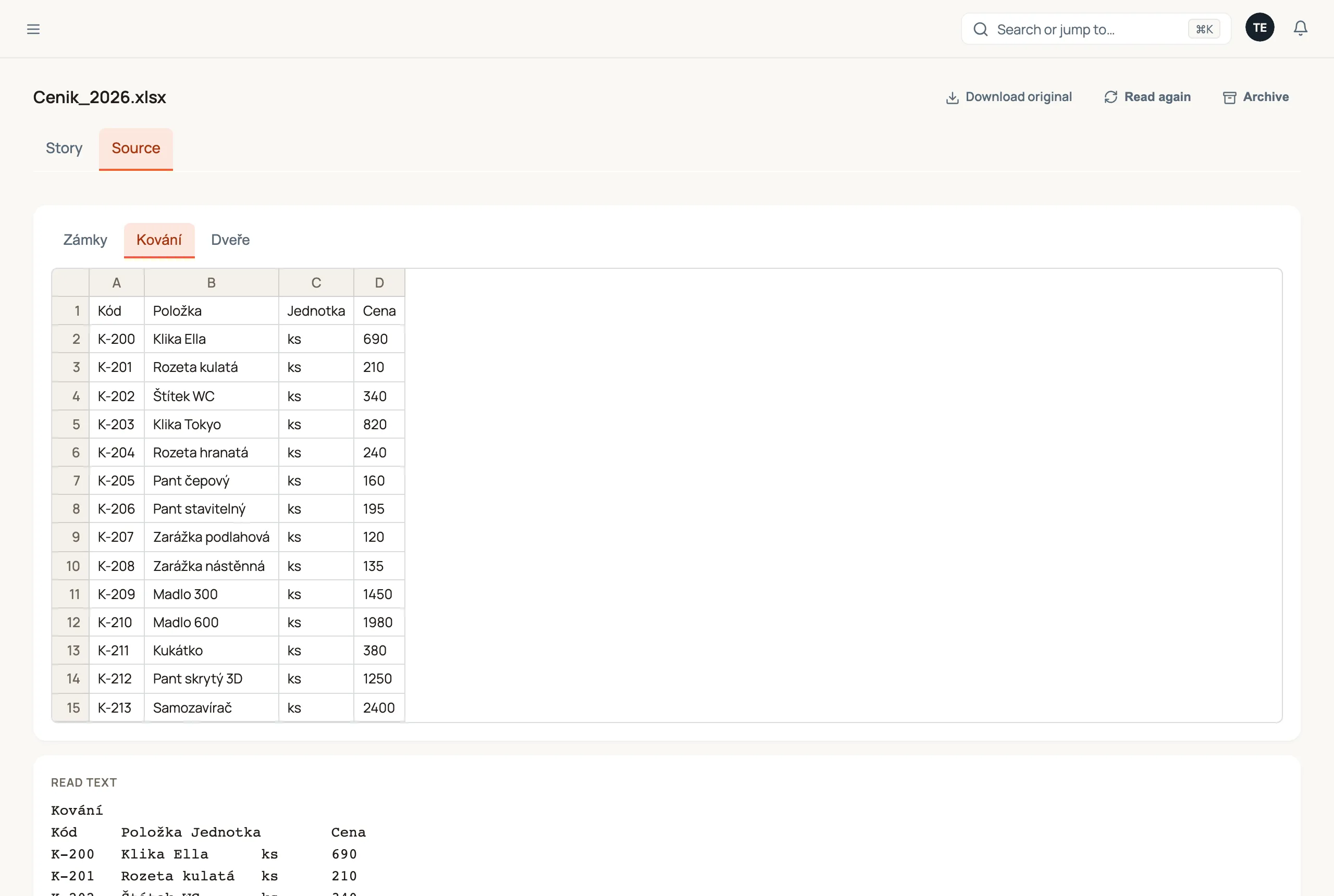Click the cell 'Pant skrytý 3D'
The width and height of the screenshot is (1334, 896).
pyautogui.click(x=212, y=679)
